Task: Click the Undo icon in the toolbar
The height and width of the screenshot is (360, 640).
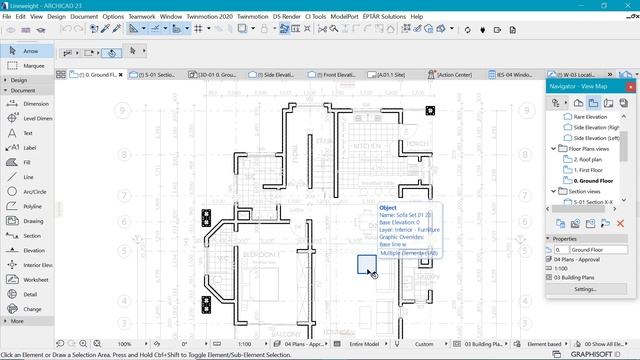Action: tap(66, 29)
